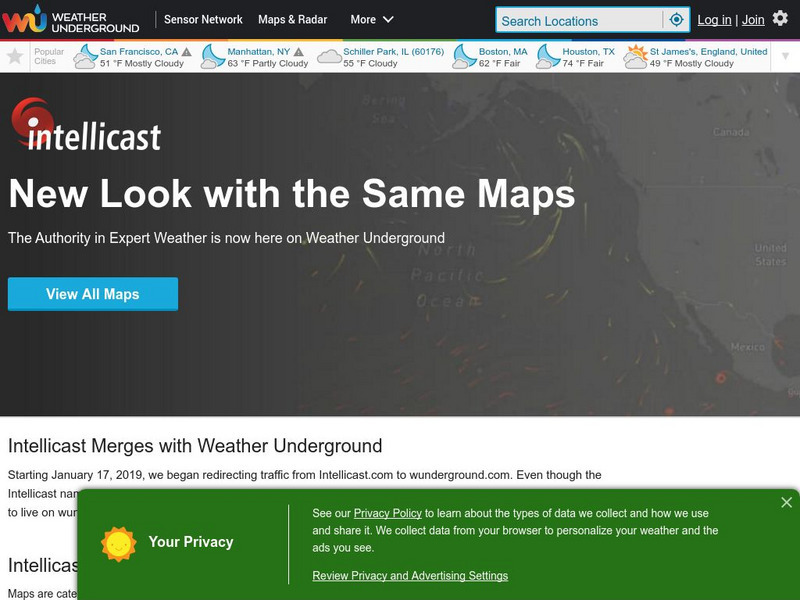The height and width of the screenshot is (600, 800).
Task: Open Boston, MA forecast link
Action: point(503,52)
